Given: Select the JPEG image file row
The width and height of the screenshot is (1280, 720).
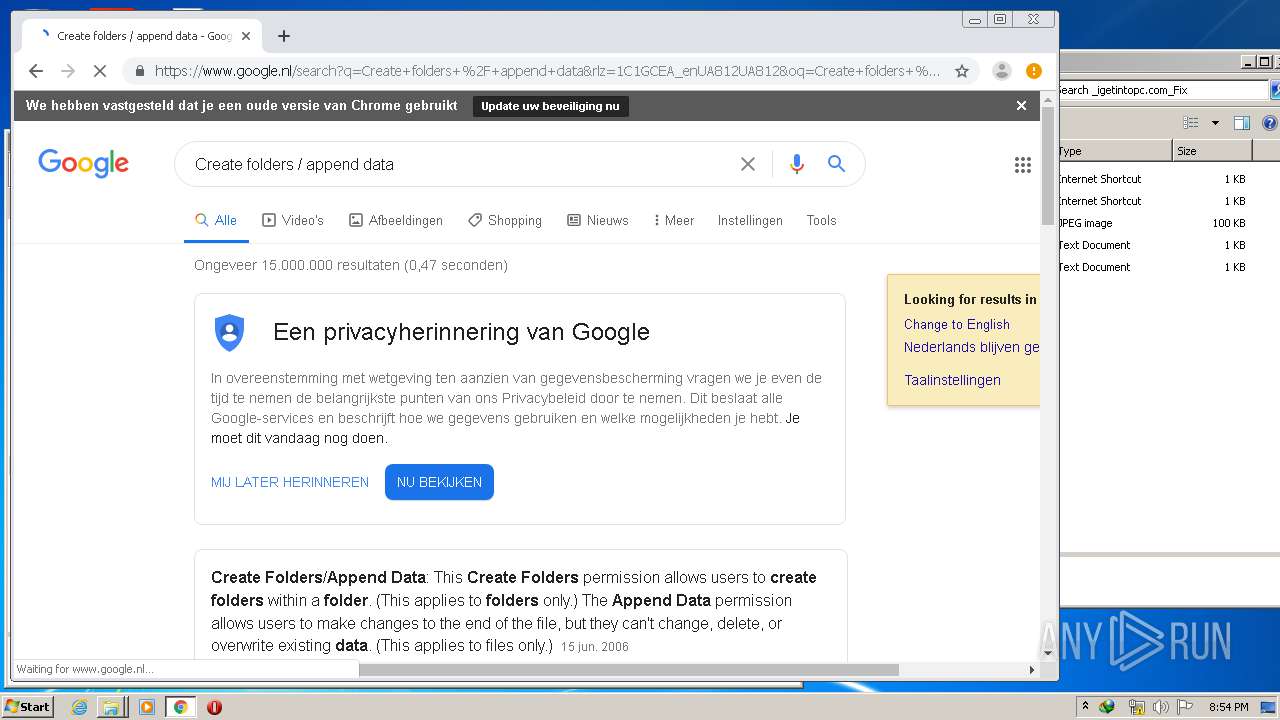Looking at the screenshot, I should pos(1152,223).
